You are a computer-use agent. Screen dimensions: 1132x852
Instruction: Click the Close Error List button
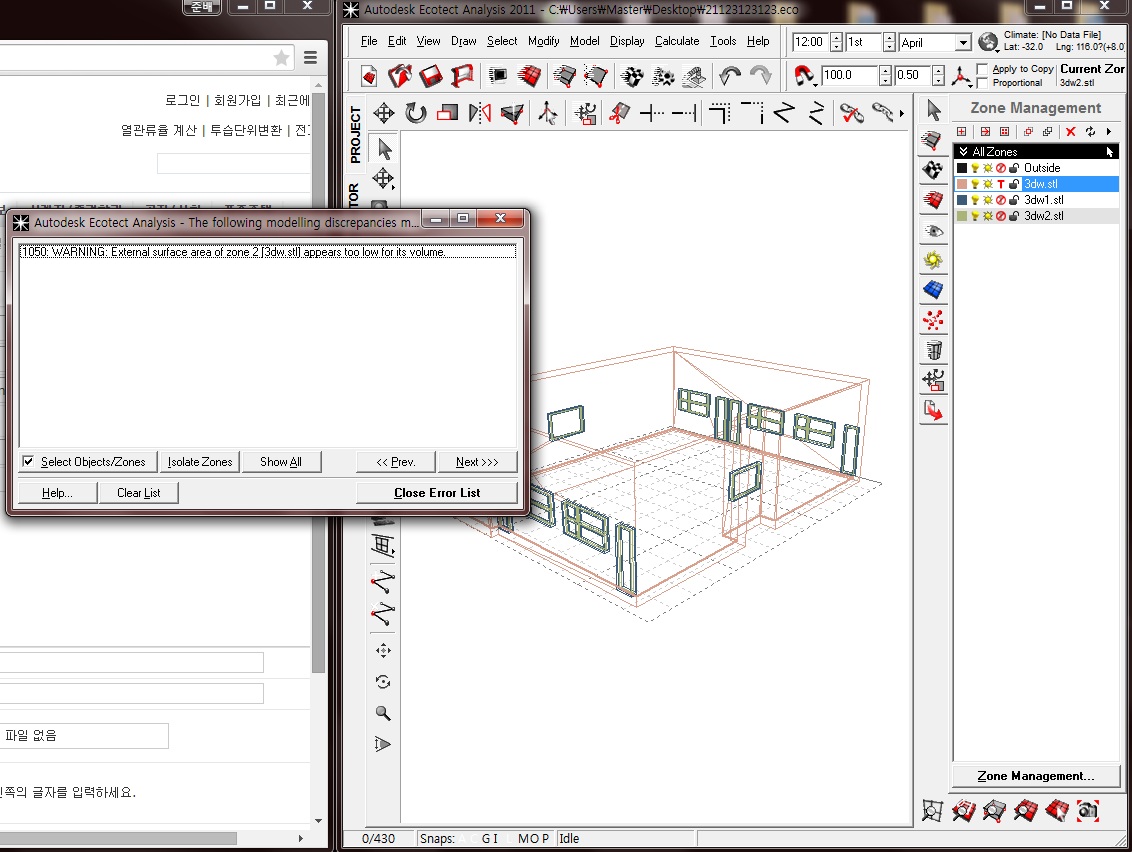pyautogui.click(x=437, y=493)
